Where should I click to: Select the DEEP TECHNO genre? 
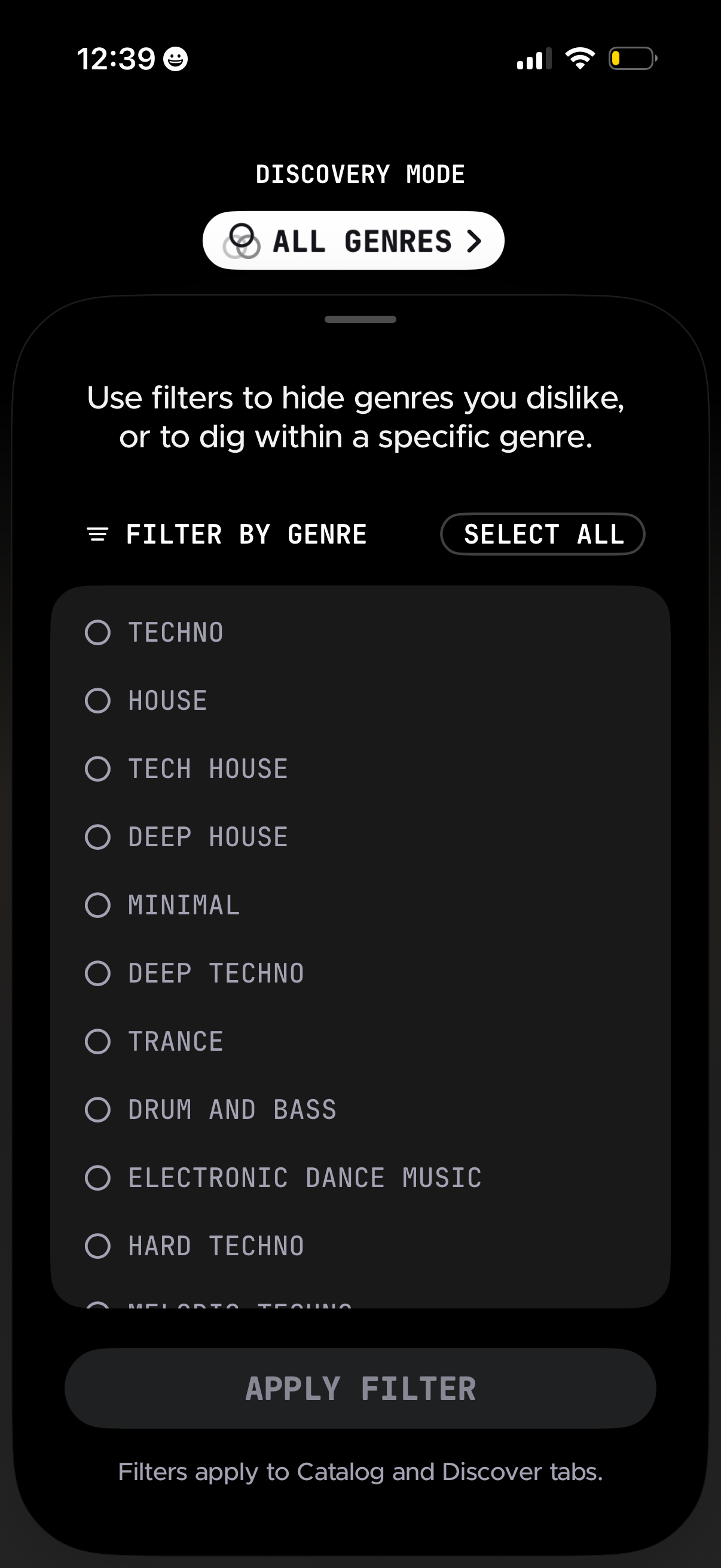tap(98, 974)
